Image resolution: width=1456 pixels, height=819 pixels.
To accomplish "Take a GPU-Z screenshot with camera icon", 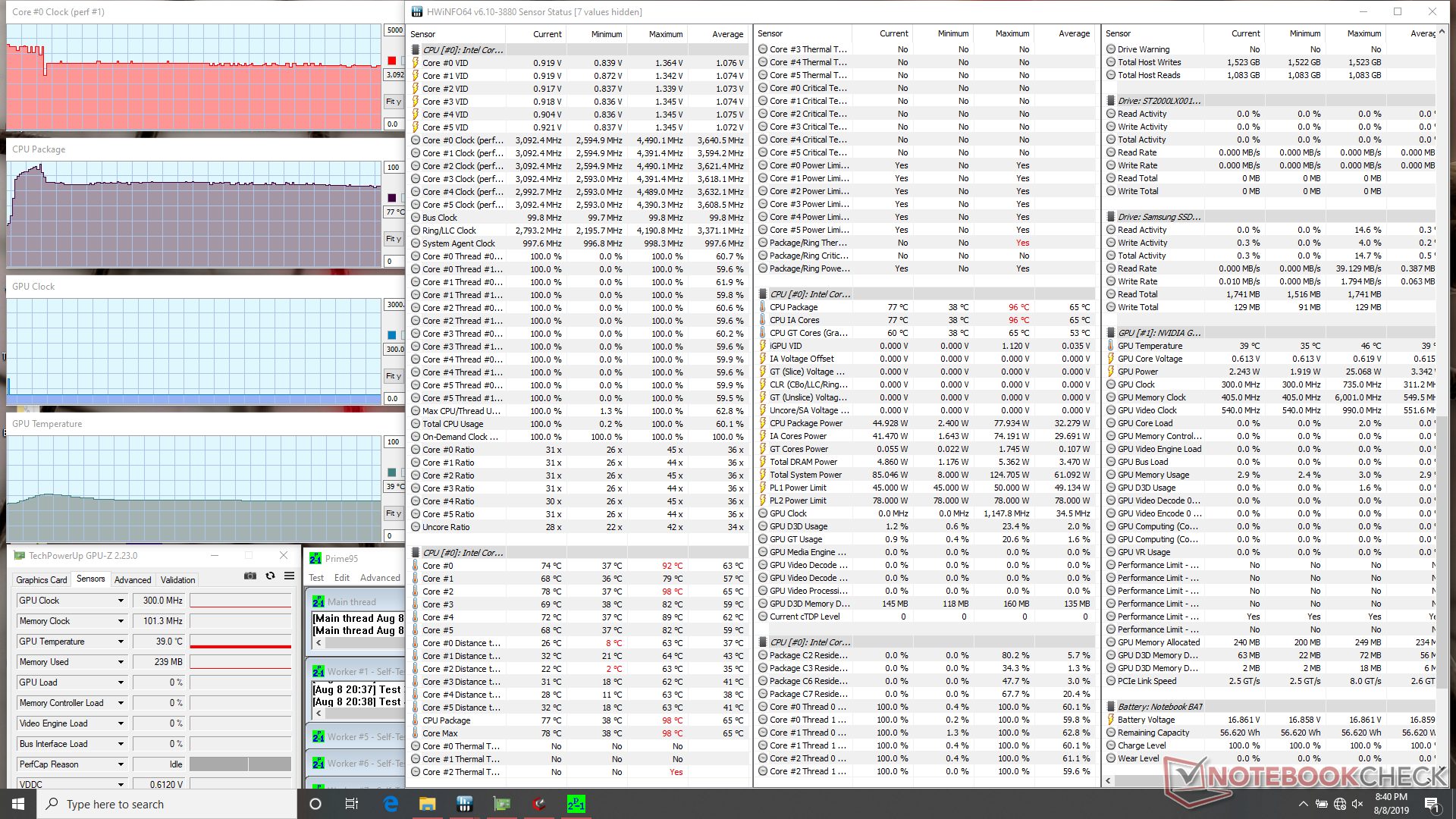I will (249, 576).
